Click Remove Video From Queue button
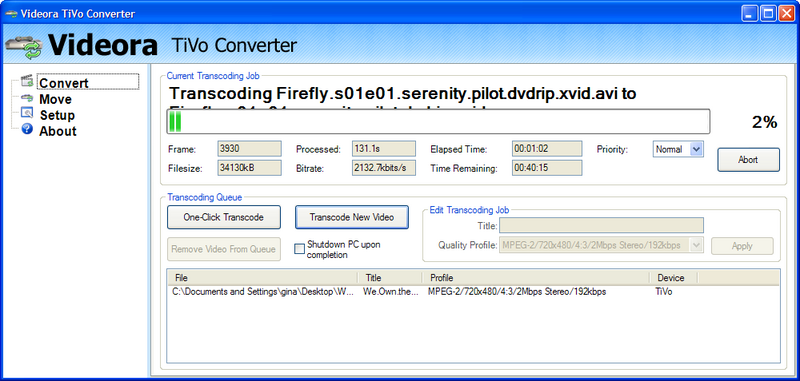The image size is (800, 381). pos(223,249)
